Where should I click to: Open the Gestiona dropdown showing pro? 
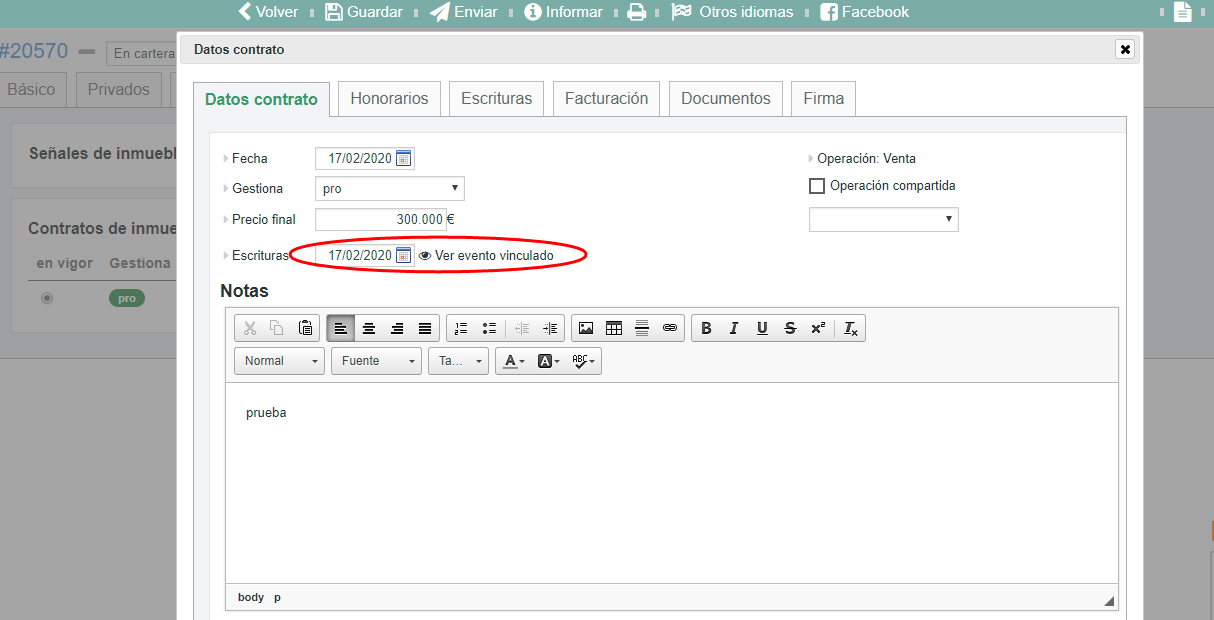390,188
